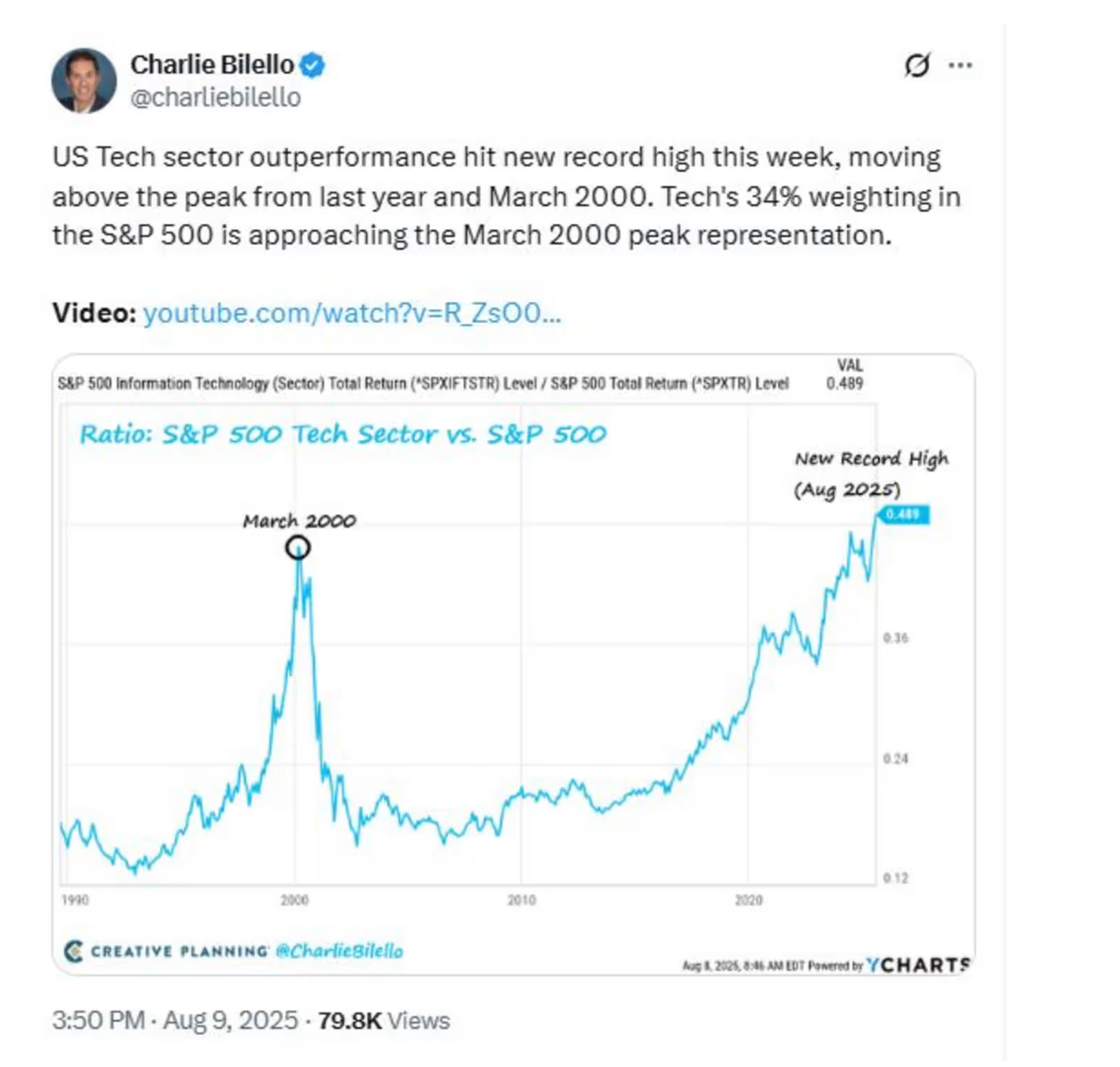This screenshot has height=1067, width=1120.
Task: Click the 2000 x-axis year label
Action: (294, 900)
